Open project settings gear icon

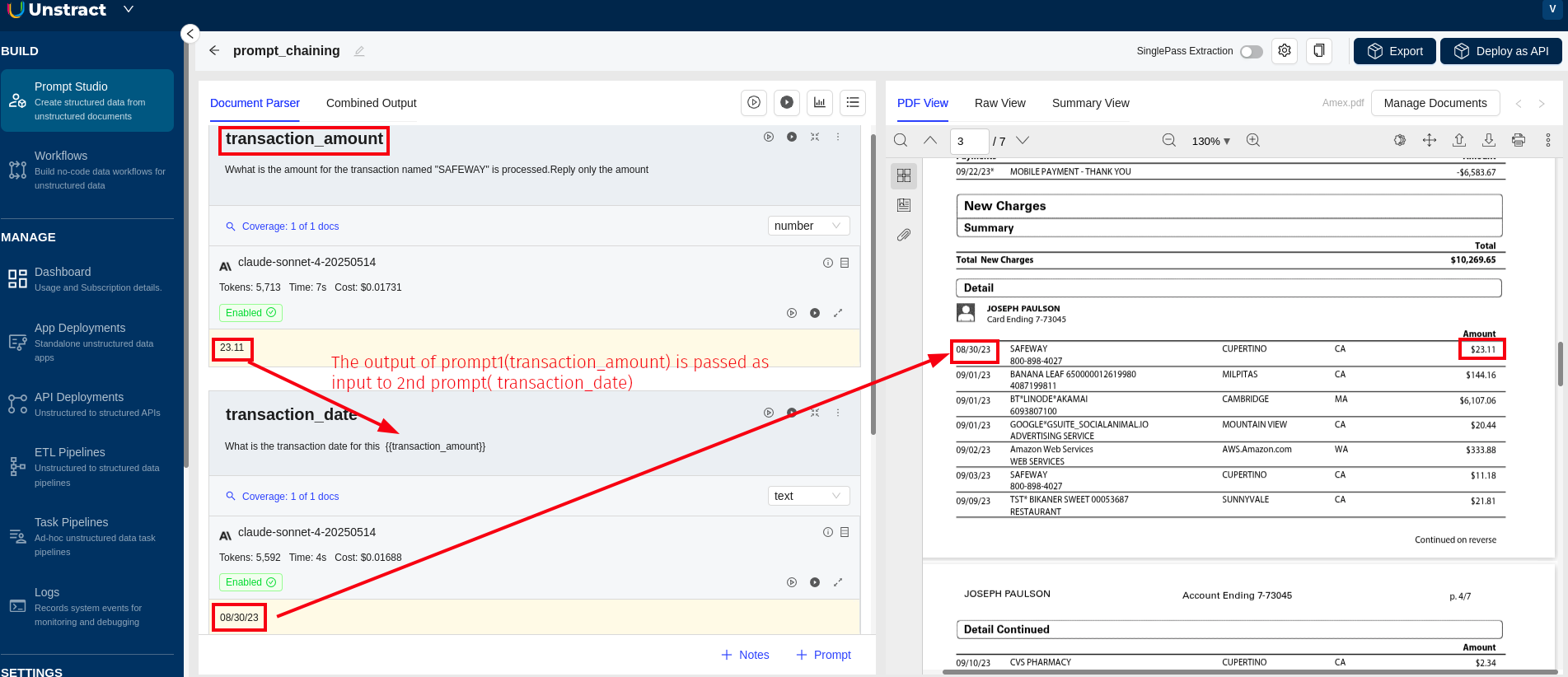[1285, 50]
